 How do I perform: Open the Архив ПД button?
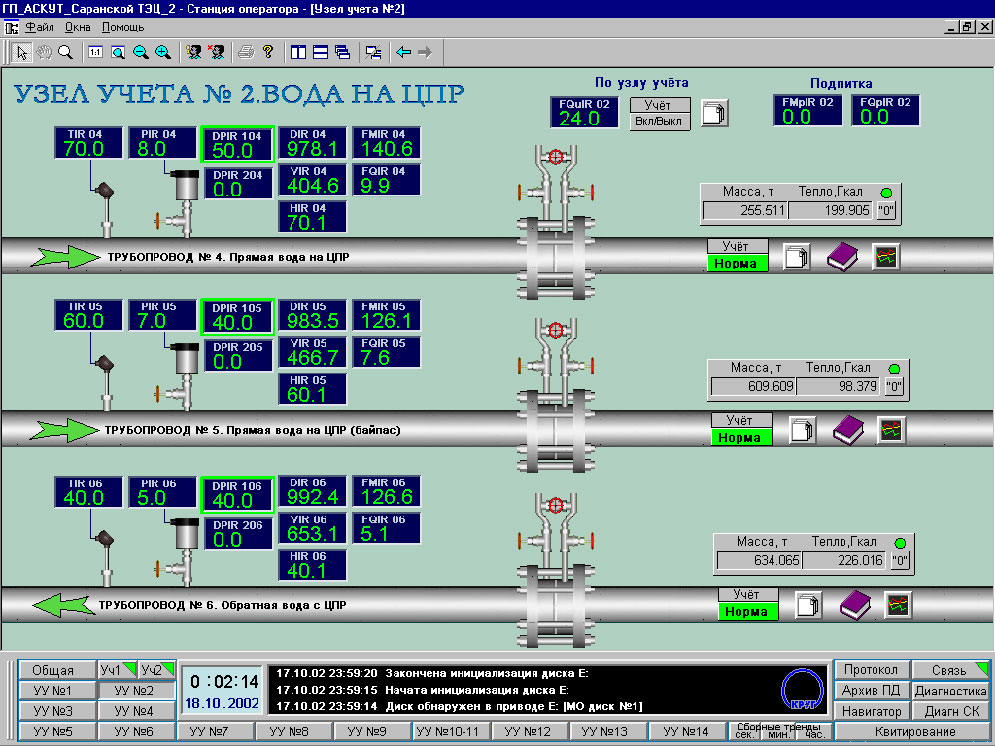point(872,691)
